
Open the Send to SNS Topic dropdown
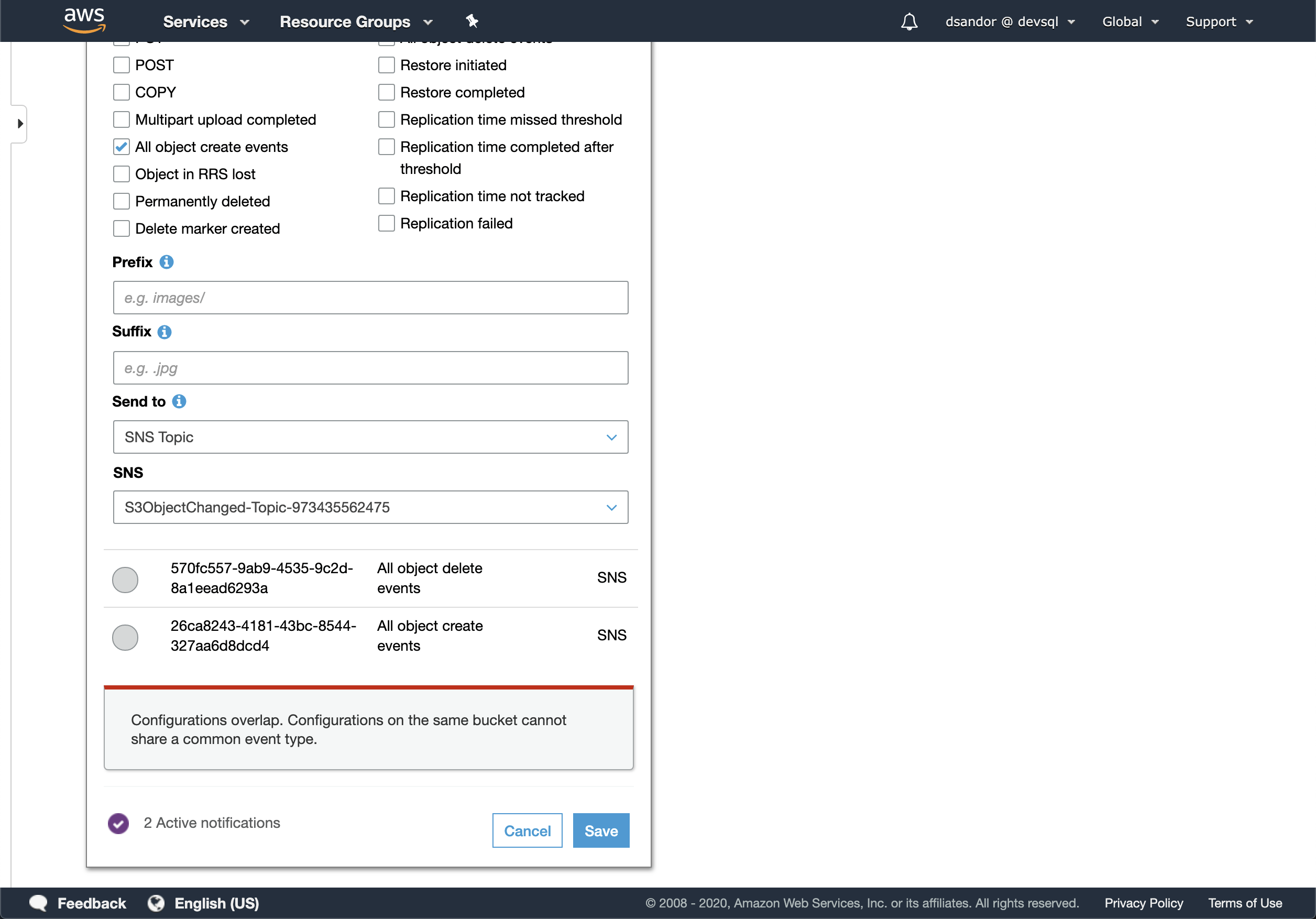coord(370,437)
